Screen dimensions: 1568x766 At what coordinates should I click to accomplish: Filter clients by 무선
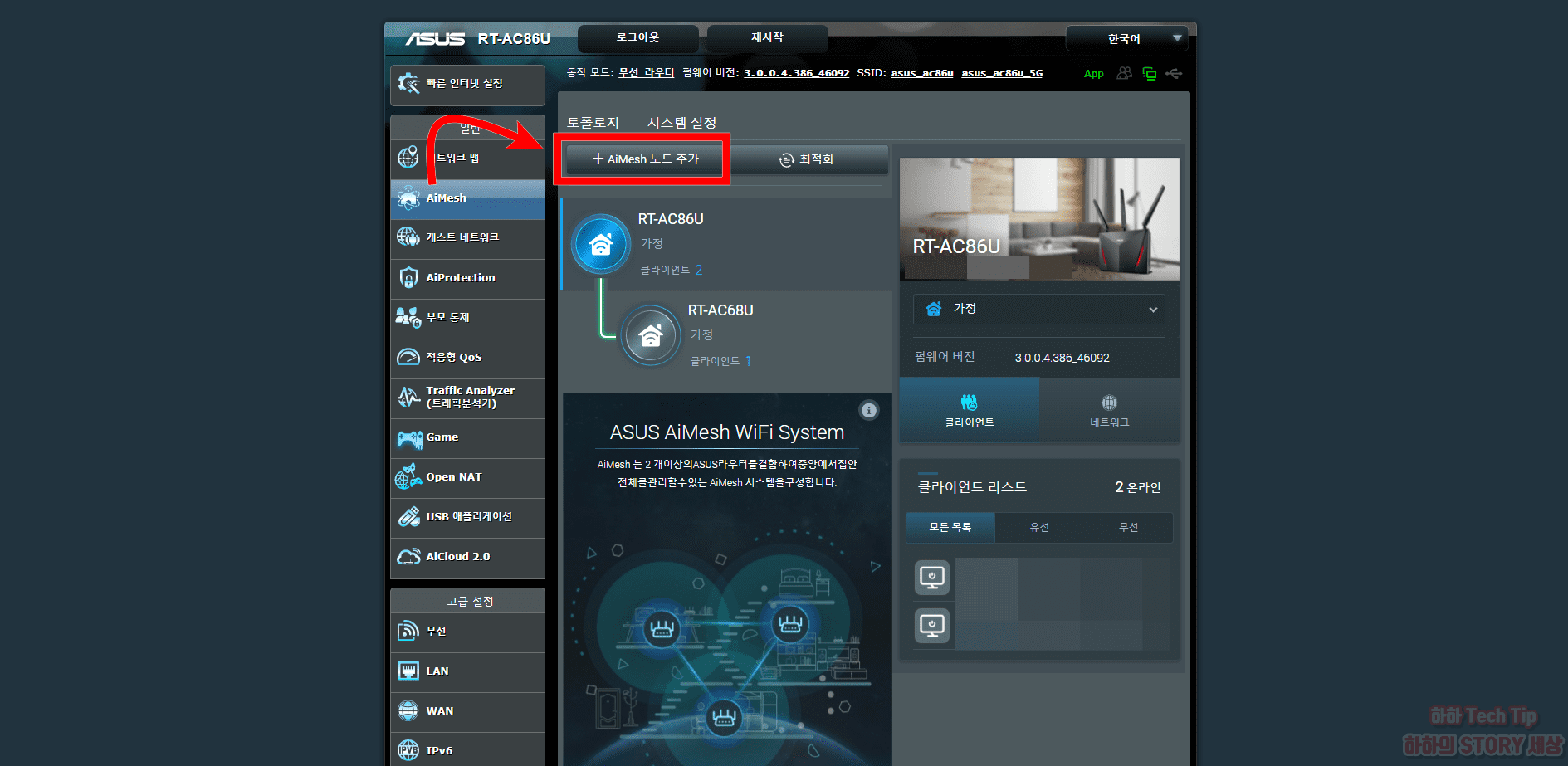coord(1128,527)
